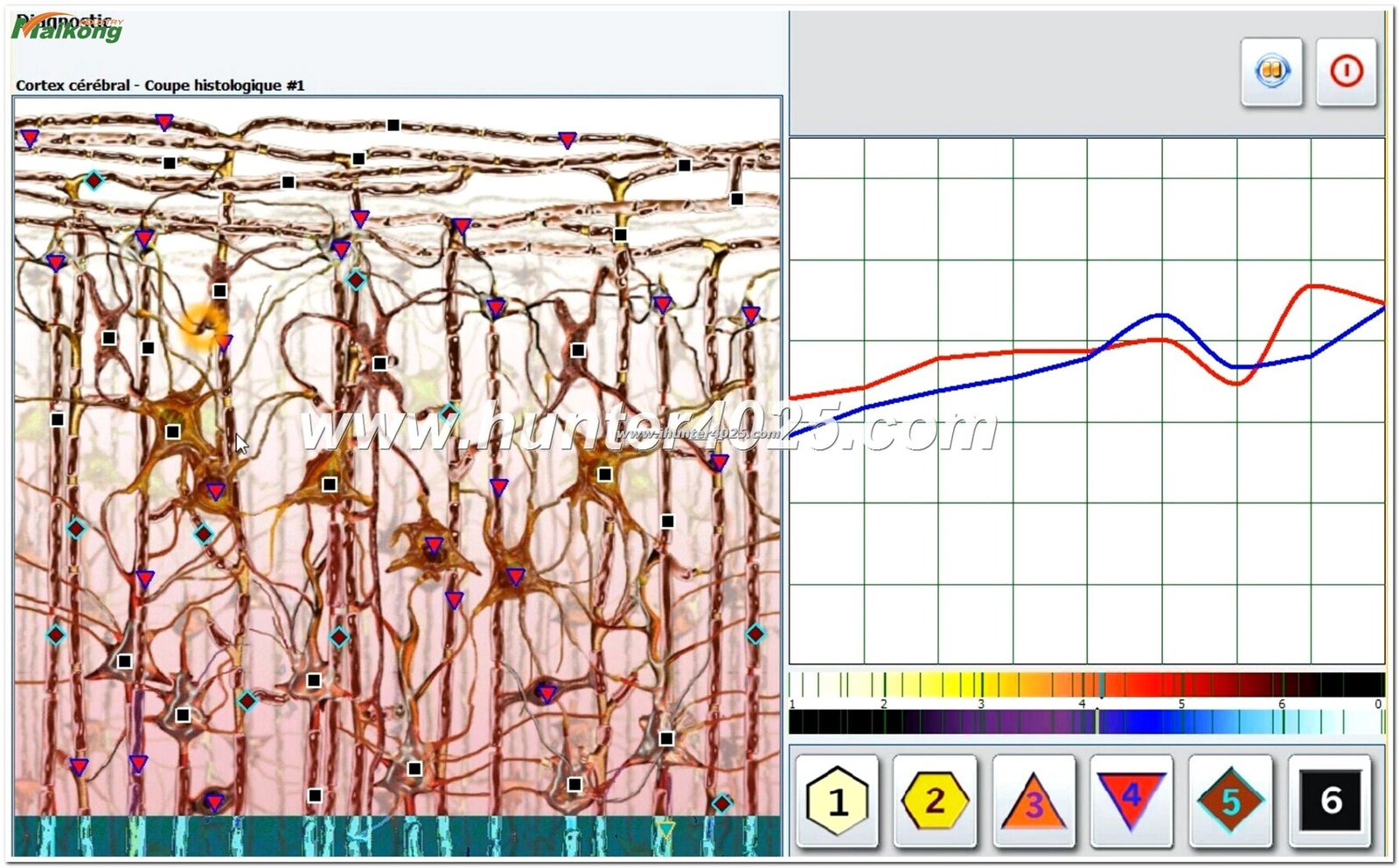The height and width of the screenshot is (868, 1399).
Task: Pick the brown diamond level 5 button
Action: (x=1230, y=801)
